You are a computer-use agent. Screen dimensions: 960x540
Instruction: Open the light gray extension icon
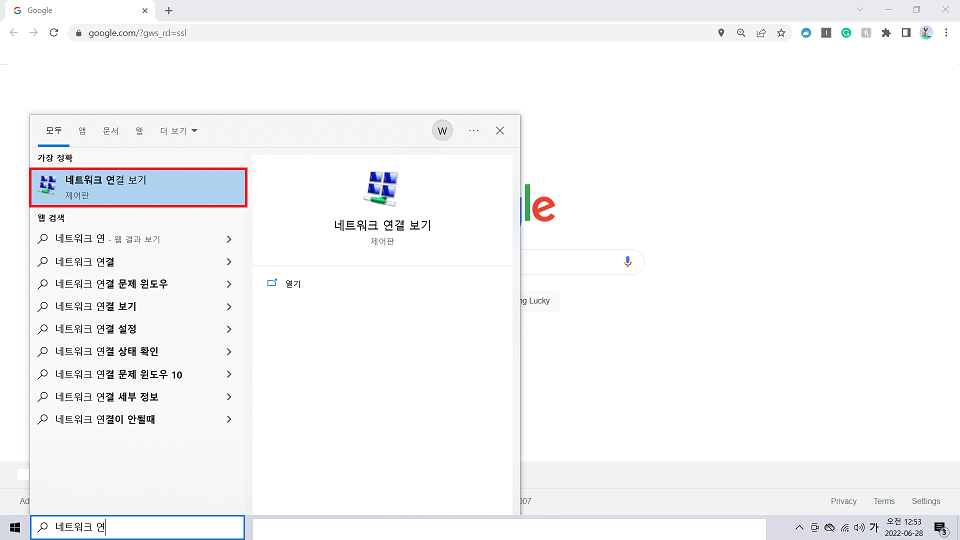pos(866,33)
